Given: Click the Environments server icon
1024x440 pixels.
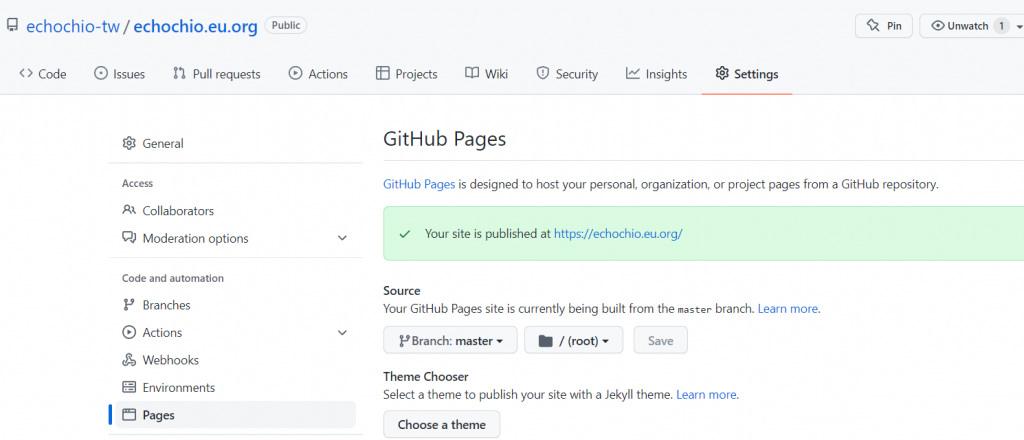Looking at the screenshot, I should coord(129,388).
